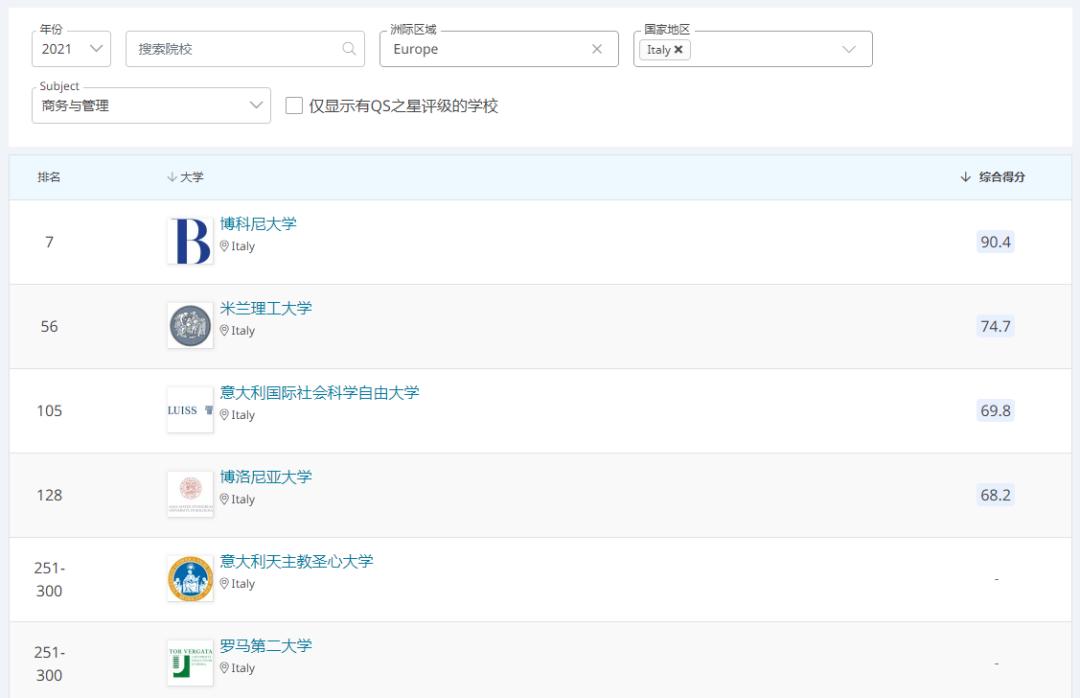Open the 罗马第二大学 link
The height and width of the screenshot is (698, 1080).
point(266,646)
